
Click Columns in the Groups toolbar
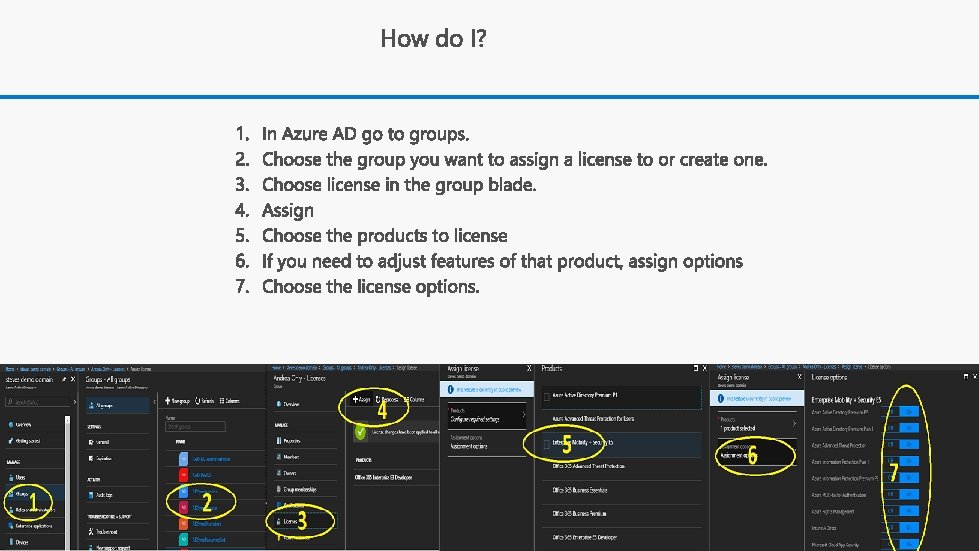click(230, 401)
